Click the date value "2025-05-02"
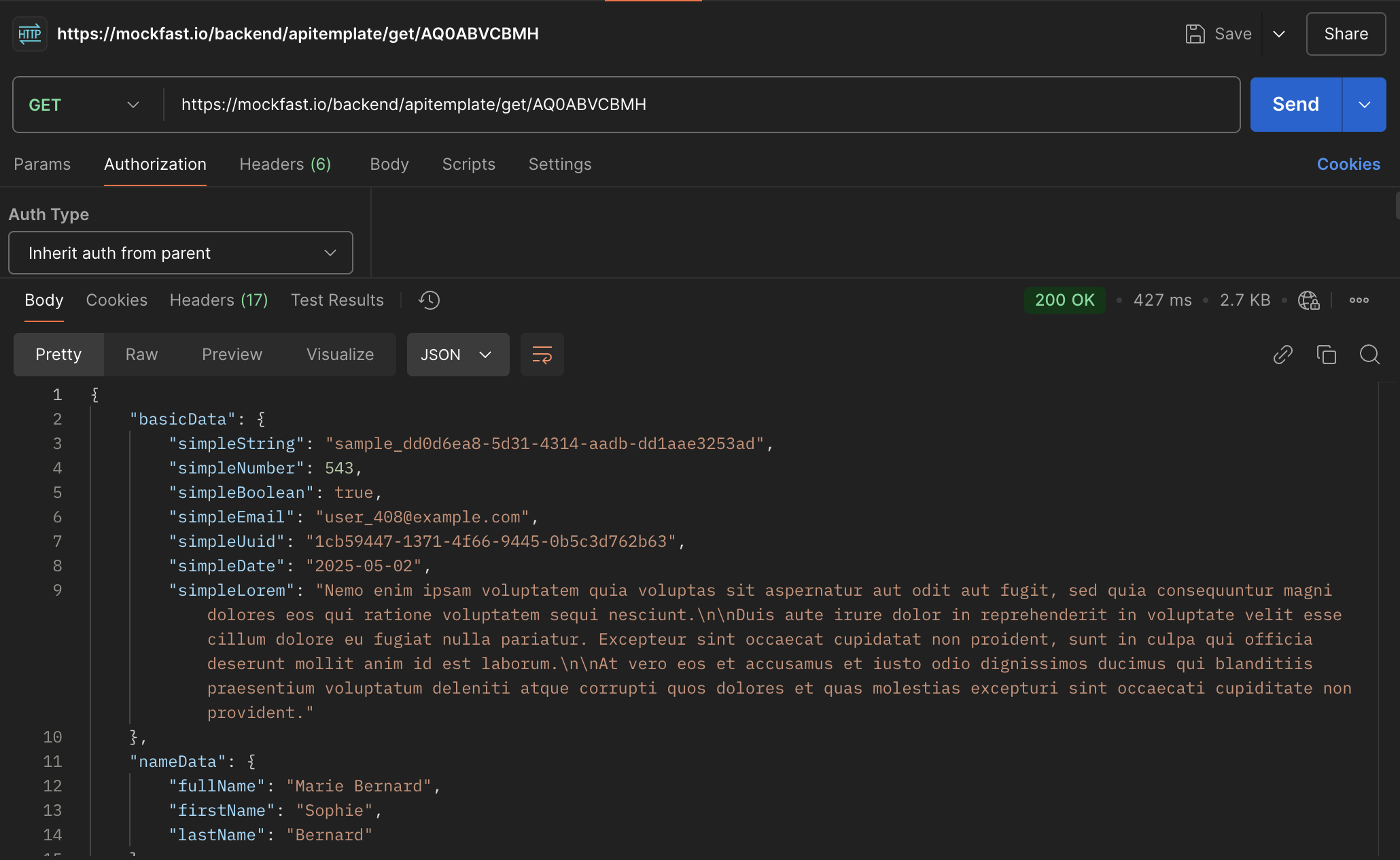 point(364,566)
